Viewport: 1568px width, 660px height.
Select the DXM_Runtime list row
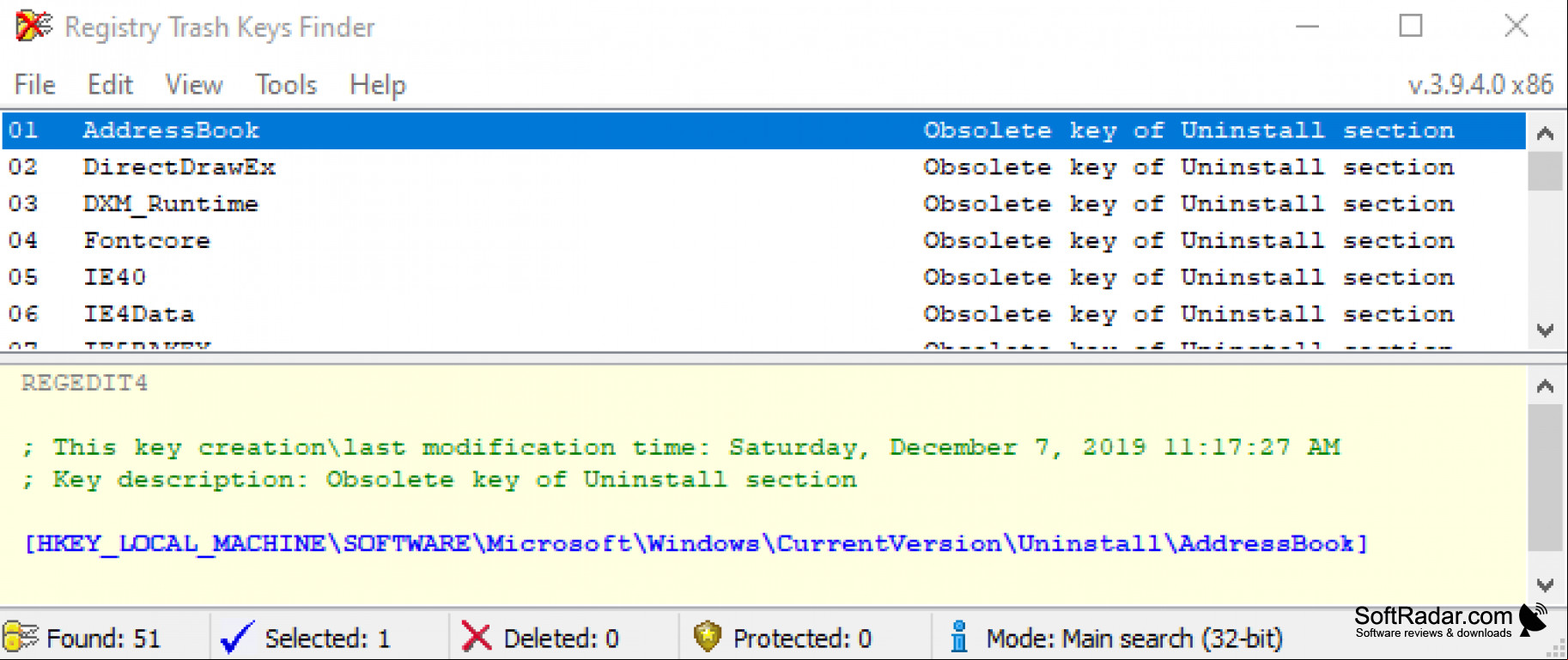click(x=764, y=204)
